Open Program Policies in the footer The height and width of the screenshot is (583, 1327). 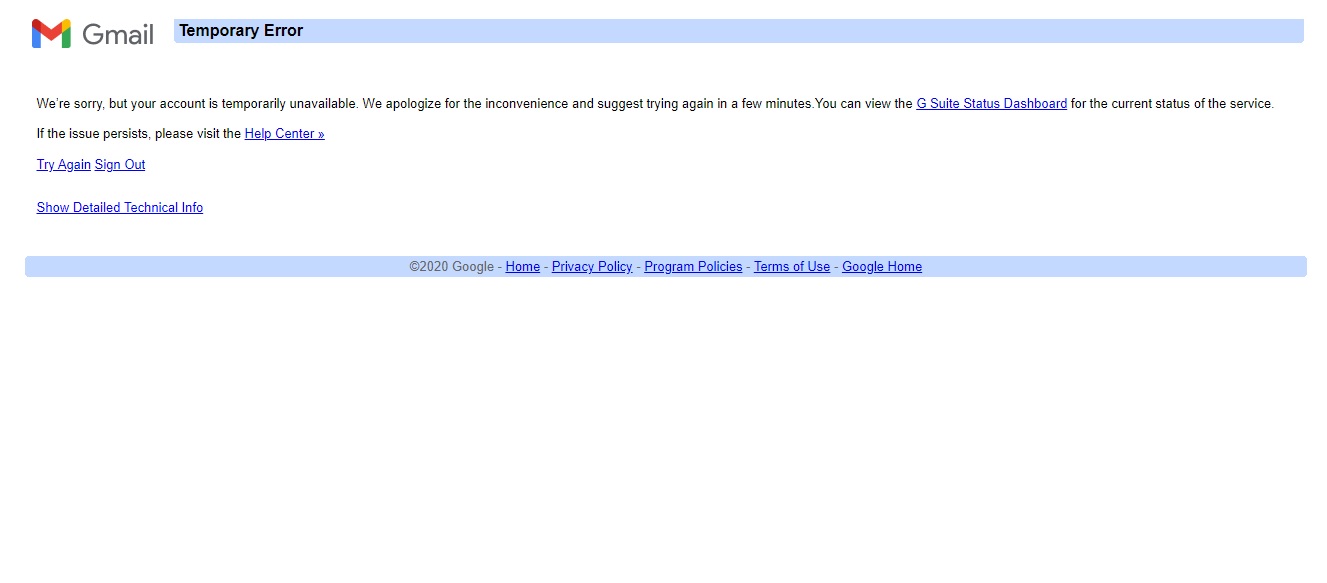pos(693,267)
